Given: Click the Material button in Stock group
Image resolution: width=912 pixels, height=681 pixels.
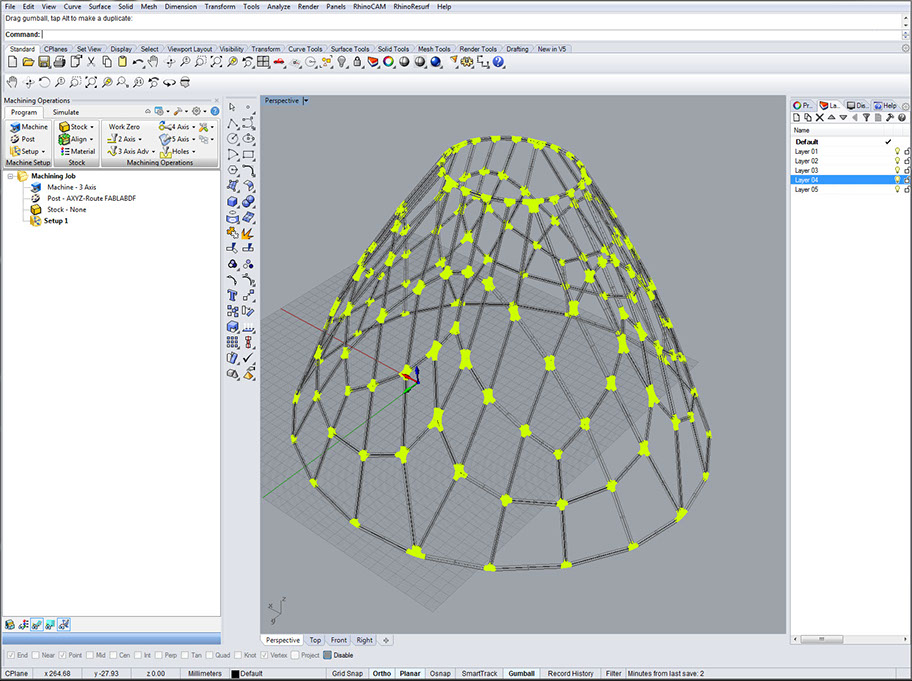Looking at the screenshot, I should coord(77,152).
